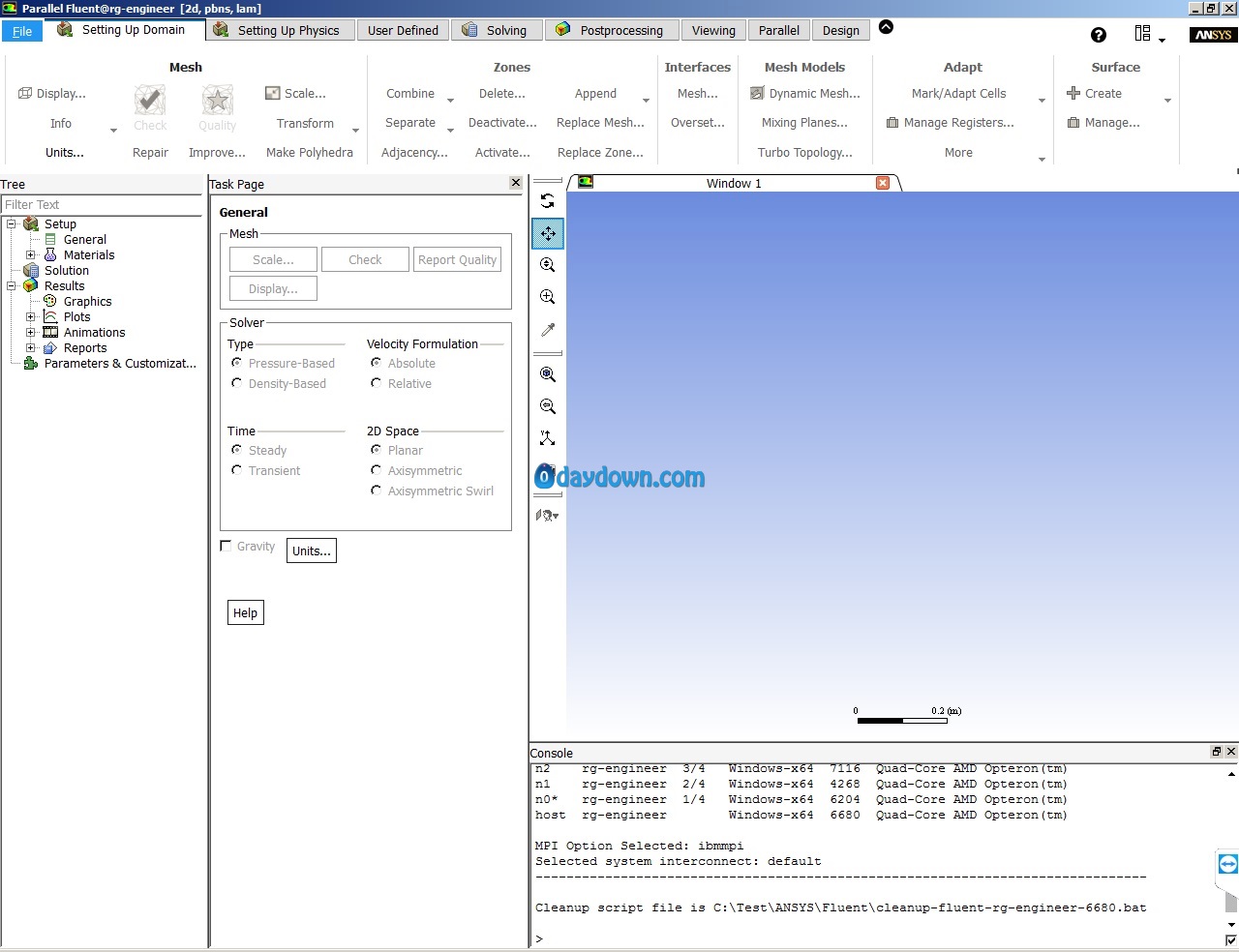Image resolution: width=1239 pixels, height=952 pixels.
Task: Open the Info dropdown arrow
Action: [x=113, y=131]
